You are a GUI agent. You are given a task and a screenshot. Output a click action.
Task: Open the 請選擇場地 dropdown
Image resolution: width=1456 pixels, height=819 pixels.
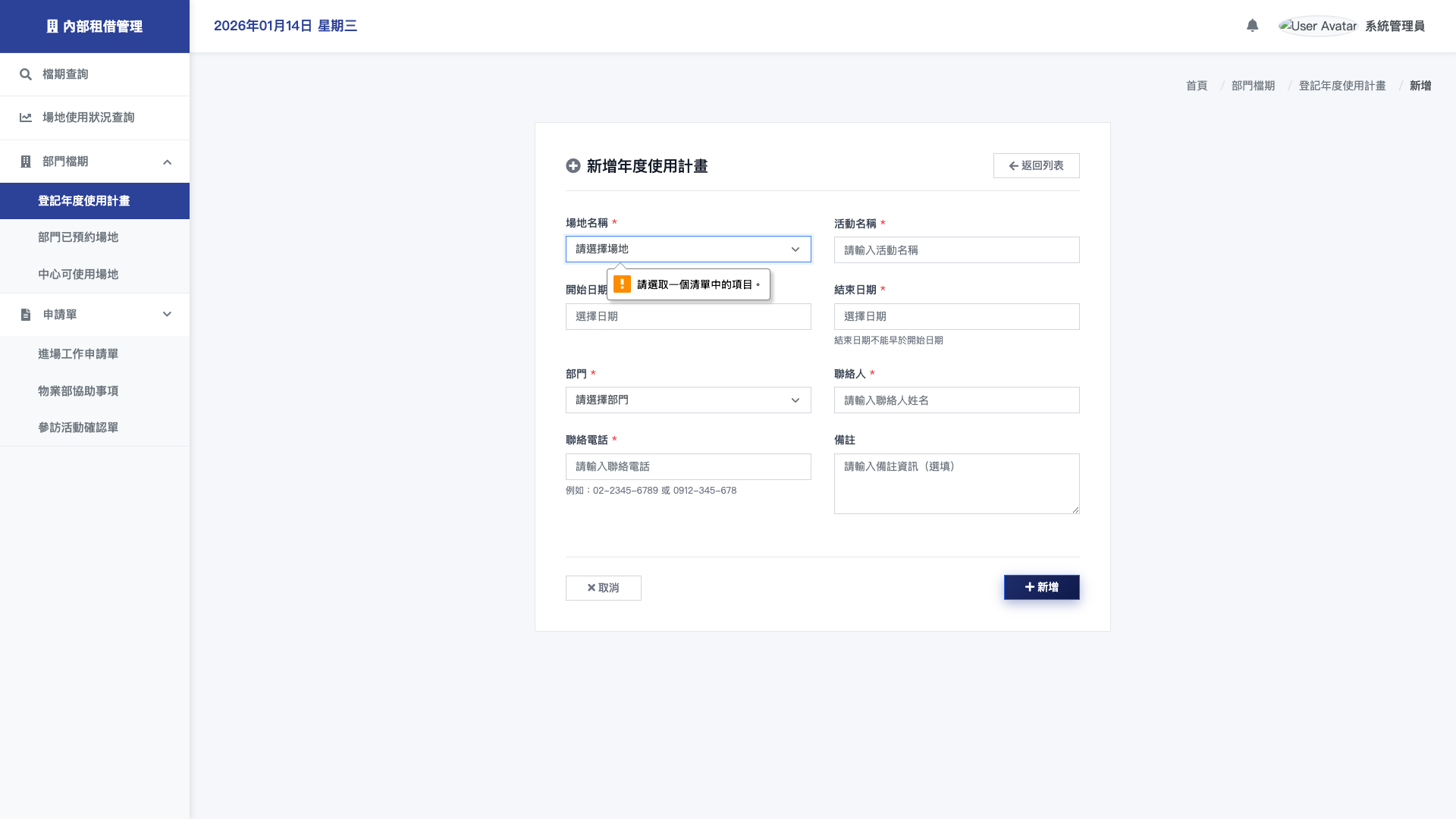(688, 249)
